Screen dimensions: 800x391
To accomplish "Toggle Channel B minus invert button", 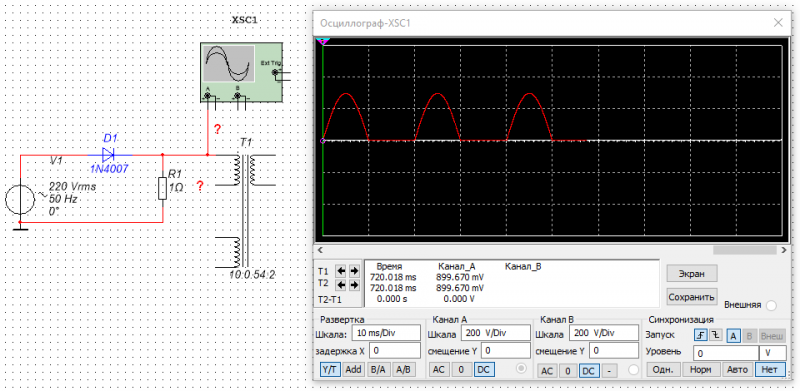I will tap(610, 370).
